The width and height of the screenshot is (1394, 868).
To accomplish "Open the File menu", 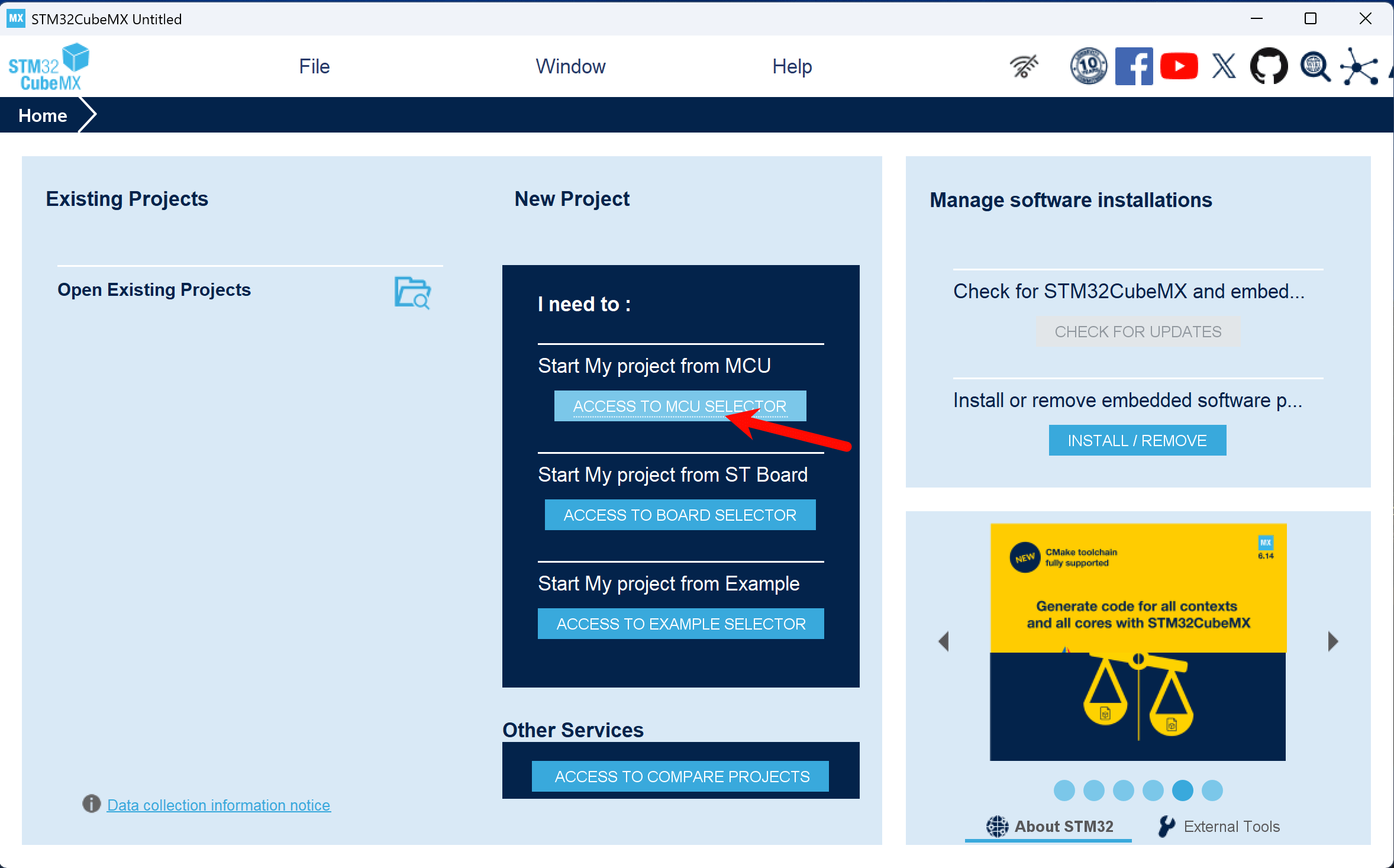I will (314, 66).
